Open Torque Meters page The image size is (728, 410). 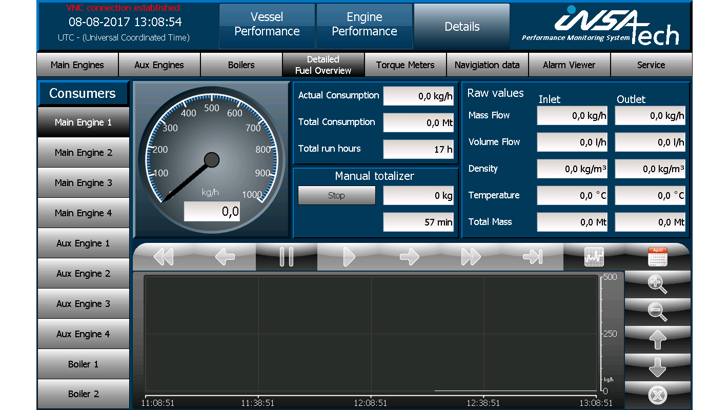[405, 65]
